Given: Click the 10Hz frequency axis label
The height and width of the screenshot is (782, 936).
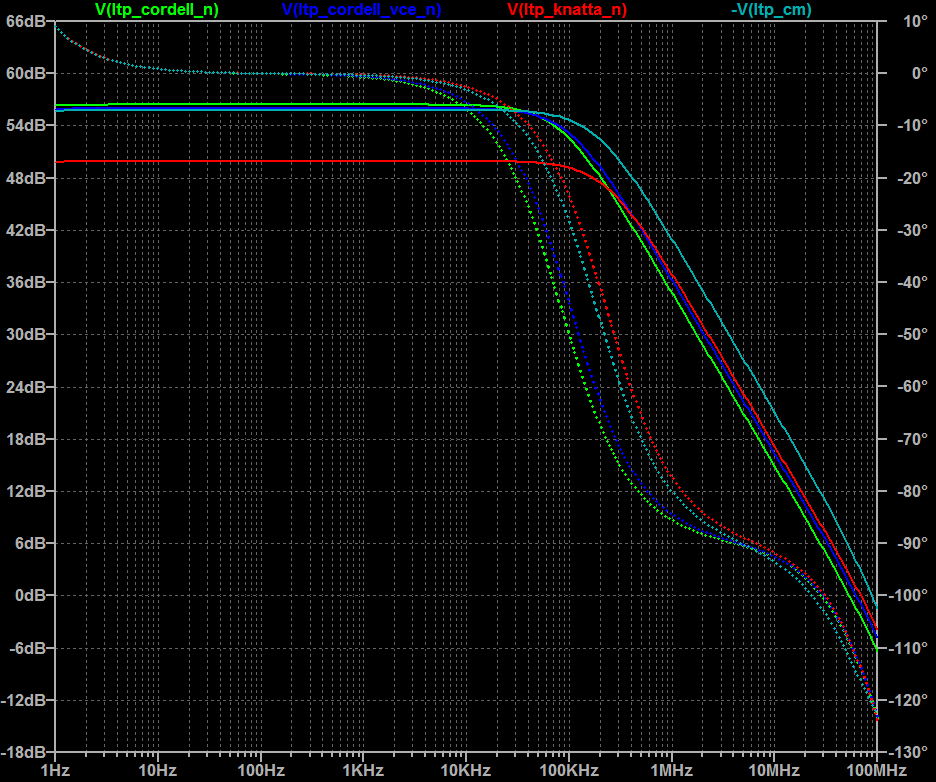Looking at the screenshot, I should point(158,771).
